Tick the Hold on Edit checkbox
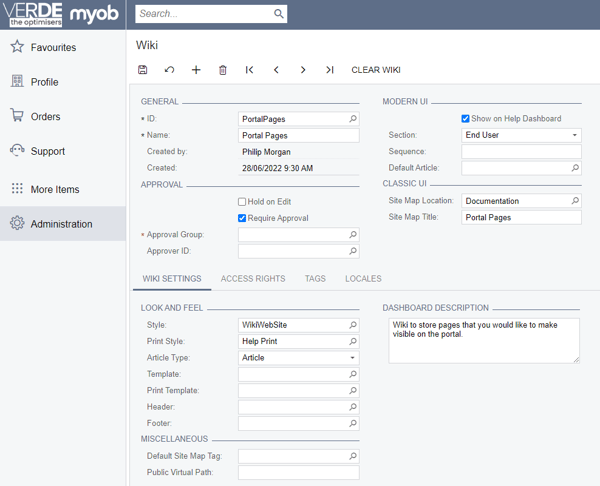This screenshot has width=600, height=486. (242, 202)
